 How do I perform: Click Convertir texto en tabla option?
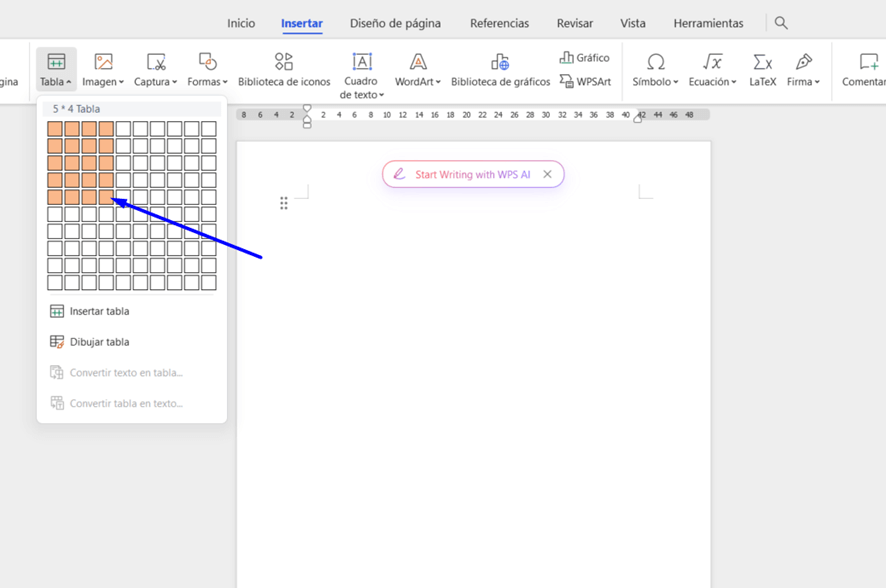[x=132, y=373]
